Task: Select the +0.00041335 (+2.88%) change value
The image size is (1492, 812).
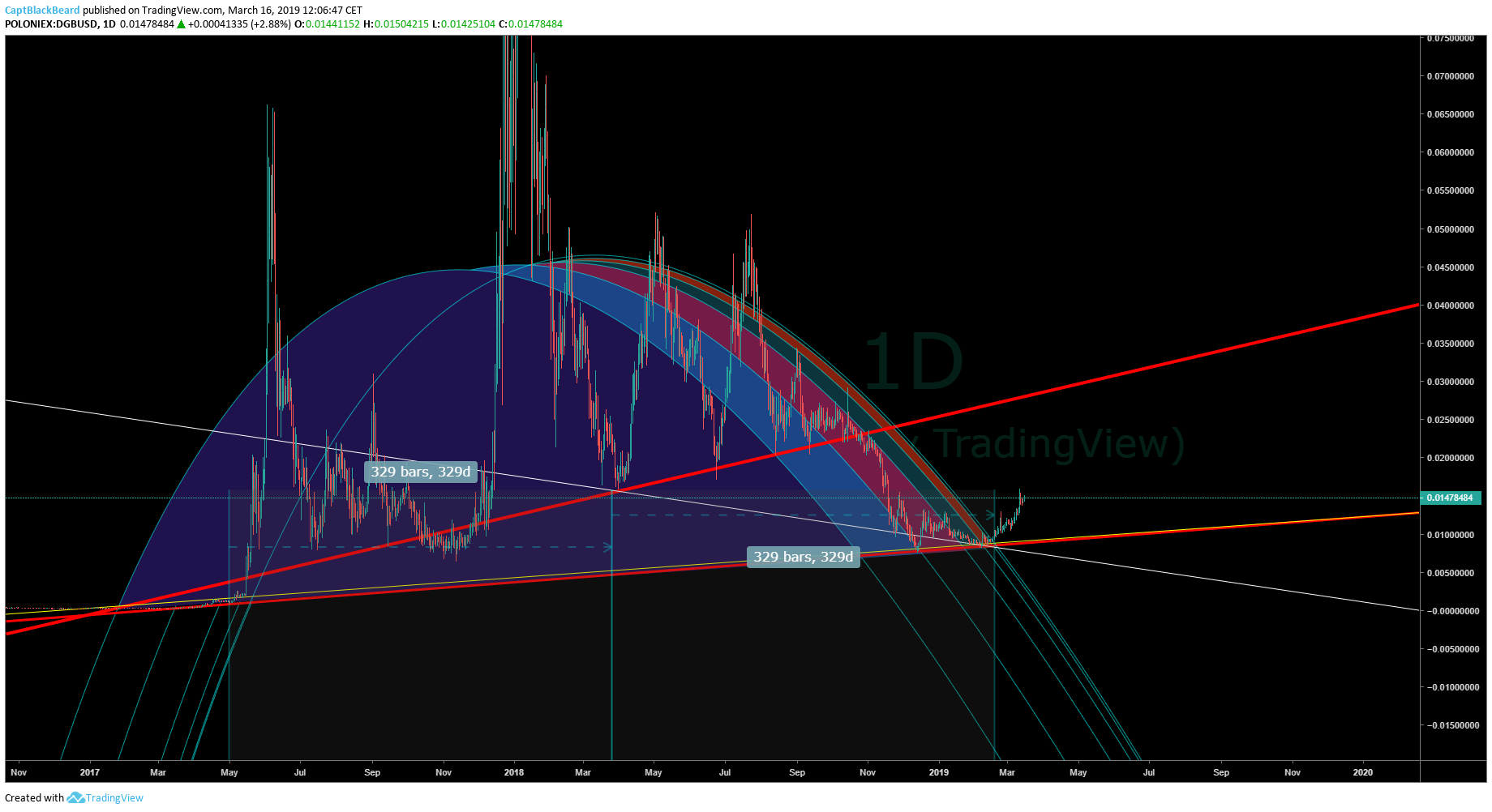Action: tap(239, 24)
